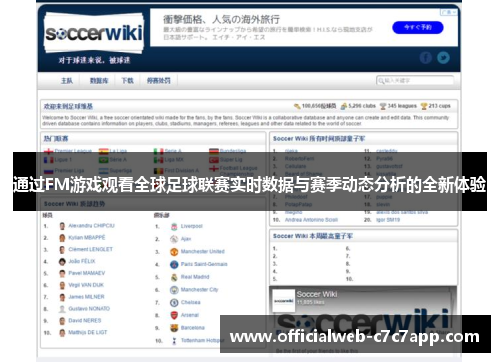Open the Kylian MBAPPÉ player link
Image resolution: width=500 pixels, height=362 pixels.
(87, 238)
